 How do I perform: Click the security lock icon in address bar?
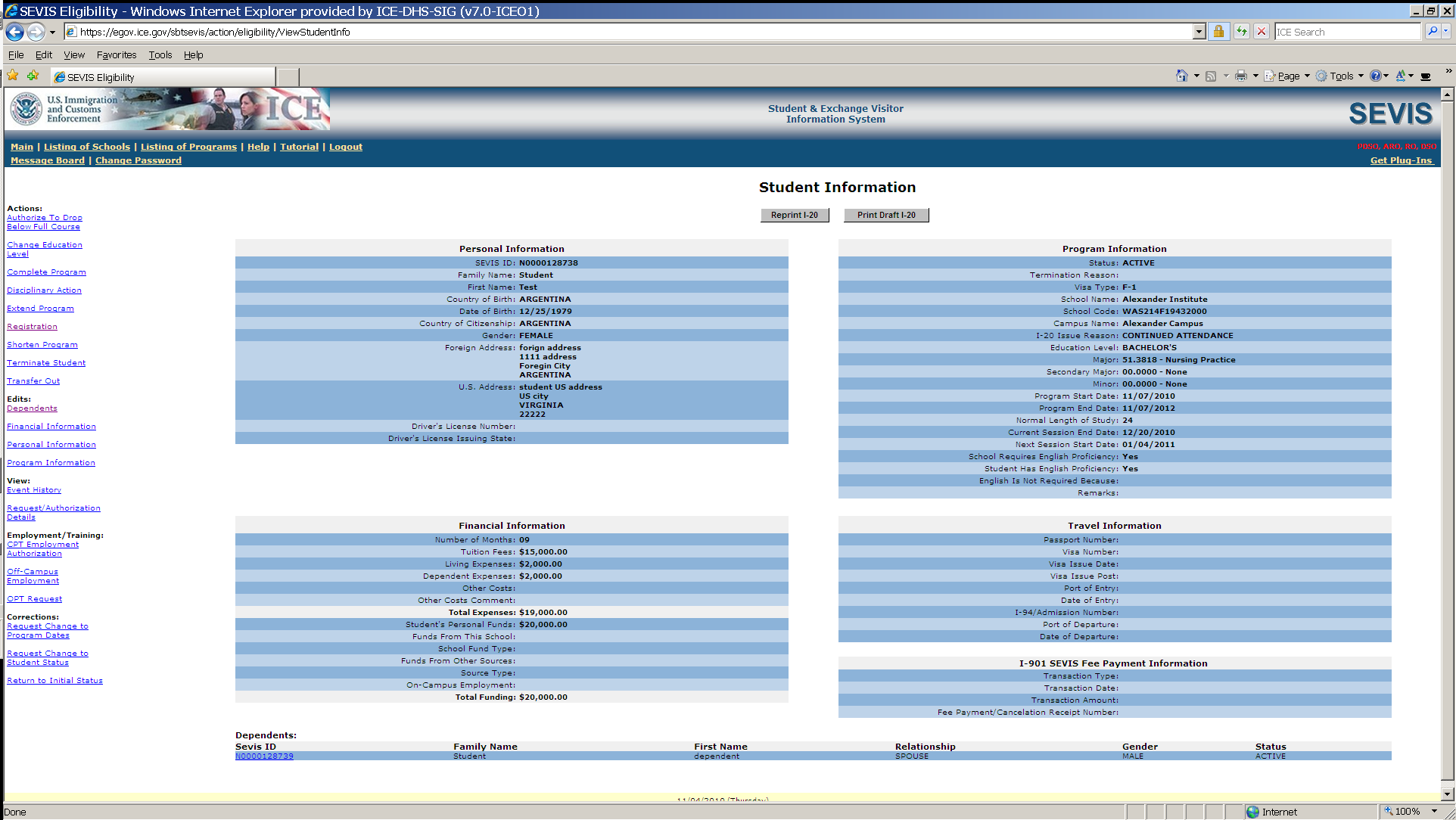1218,32
